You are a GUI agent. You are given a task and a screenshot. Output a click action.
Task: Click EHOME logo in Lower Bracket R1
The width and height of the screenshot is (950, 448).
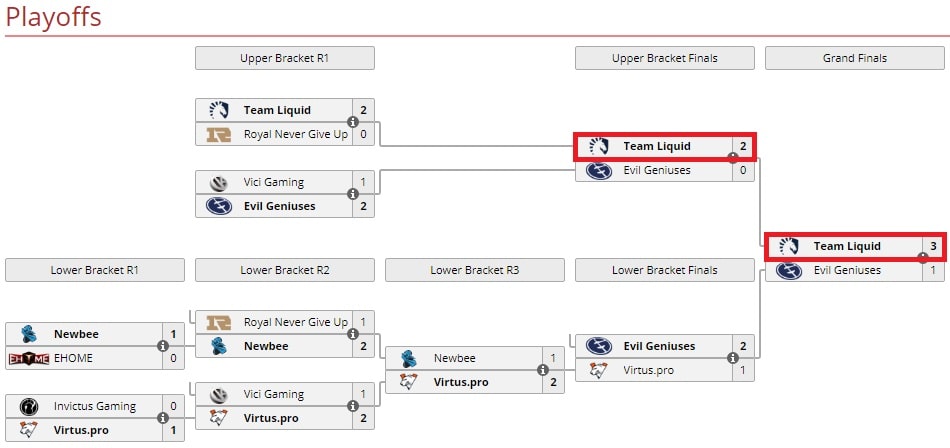[x=29, y=358]
